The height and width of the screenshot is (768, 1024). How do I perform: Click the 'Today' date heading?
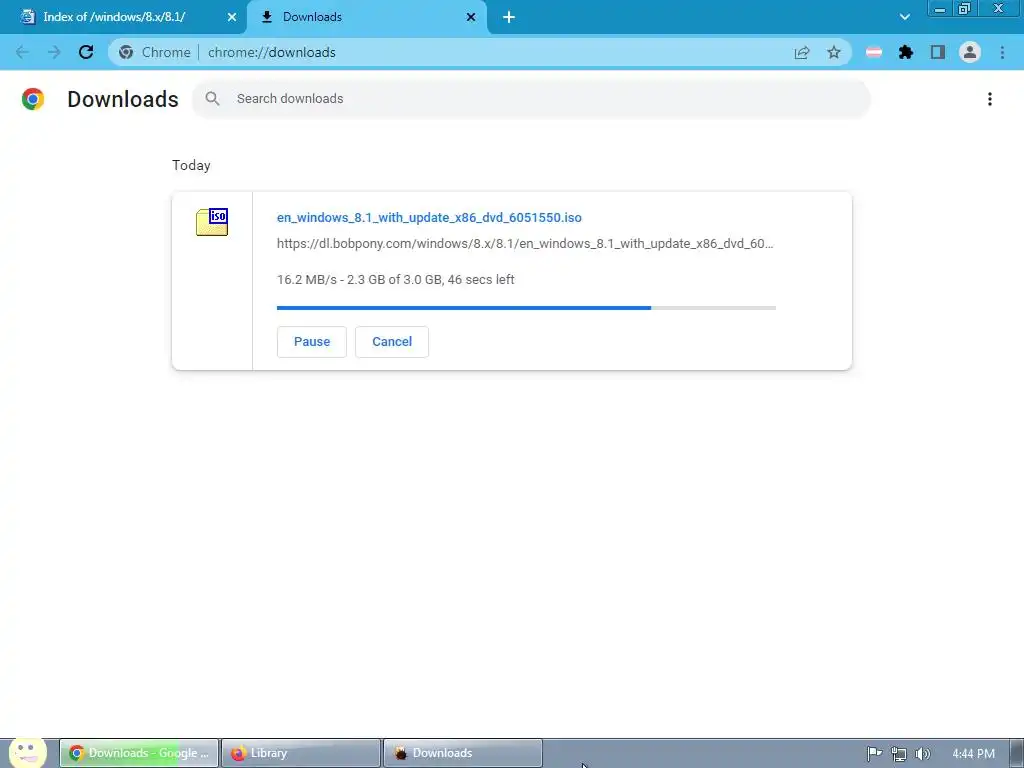191,165
